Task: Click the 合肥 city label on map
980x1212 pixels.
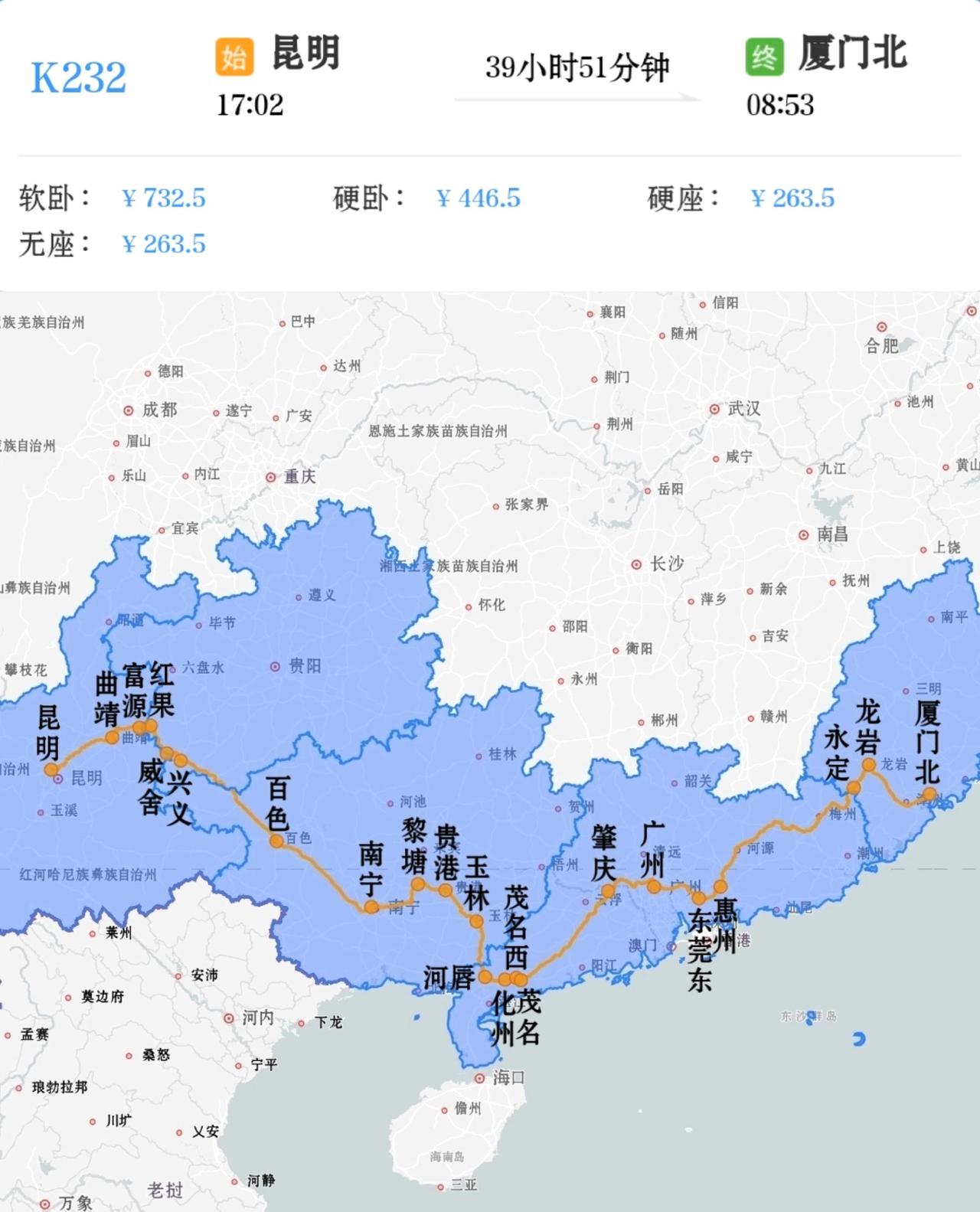Action: (x=882, y=346)
